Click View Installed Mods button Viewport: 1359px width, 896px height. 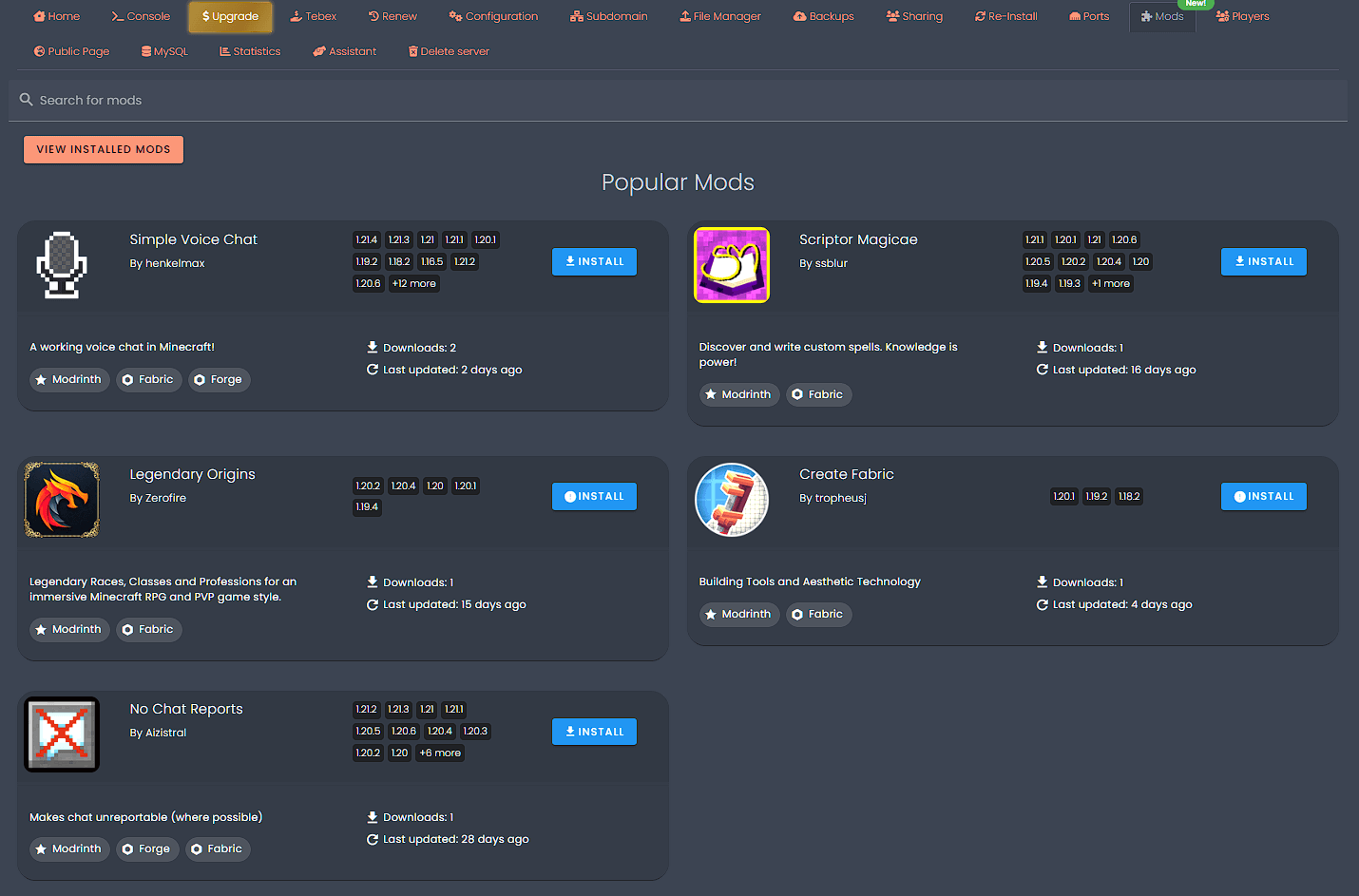point(104,149)
